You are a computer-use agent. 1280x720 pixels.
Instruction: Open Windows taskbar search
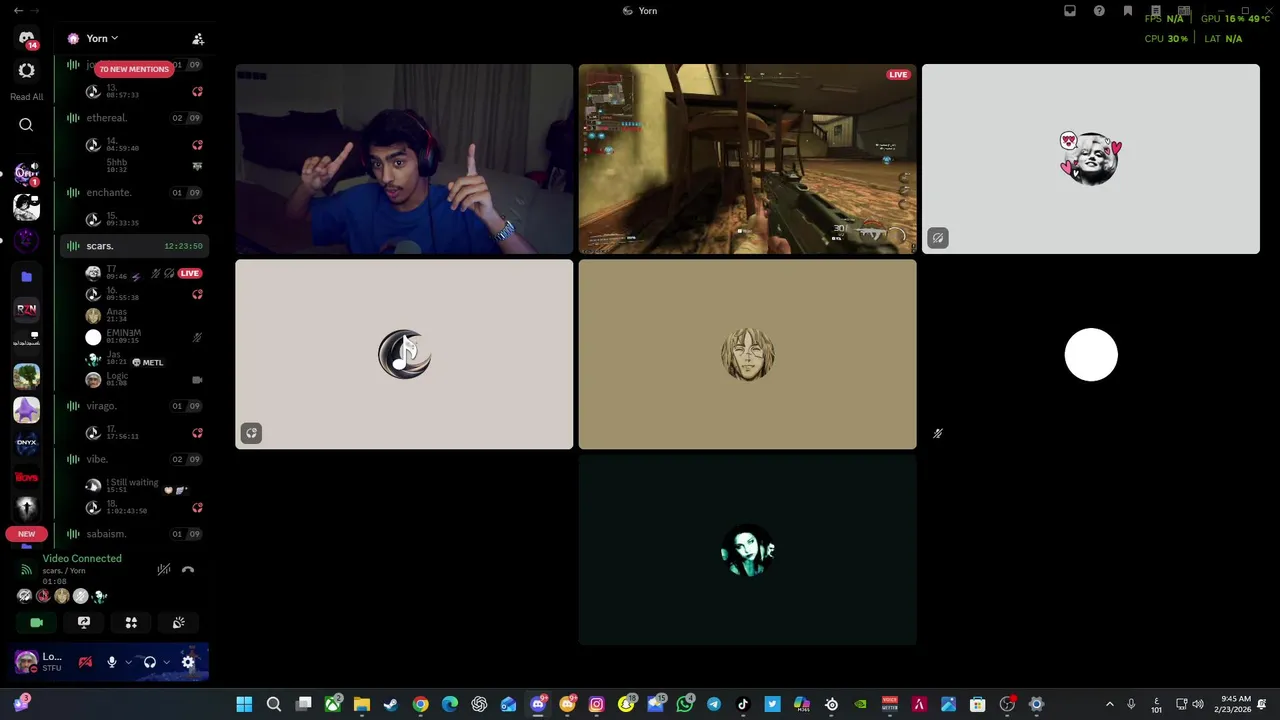click(273, 705)
